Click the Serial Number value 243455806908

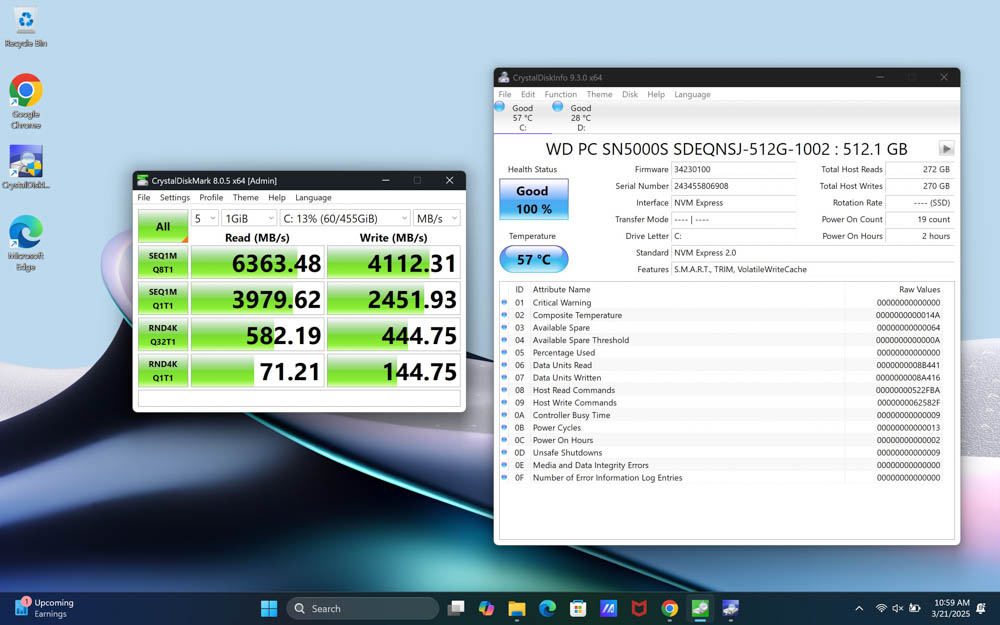point(733,186)
